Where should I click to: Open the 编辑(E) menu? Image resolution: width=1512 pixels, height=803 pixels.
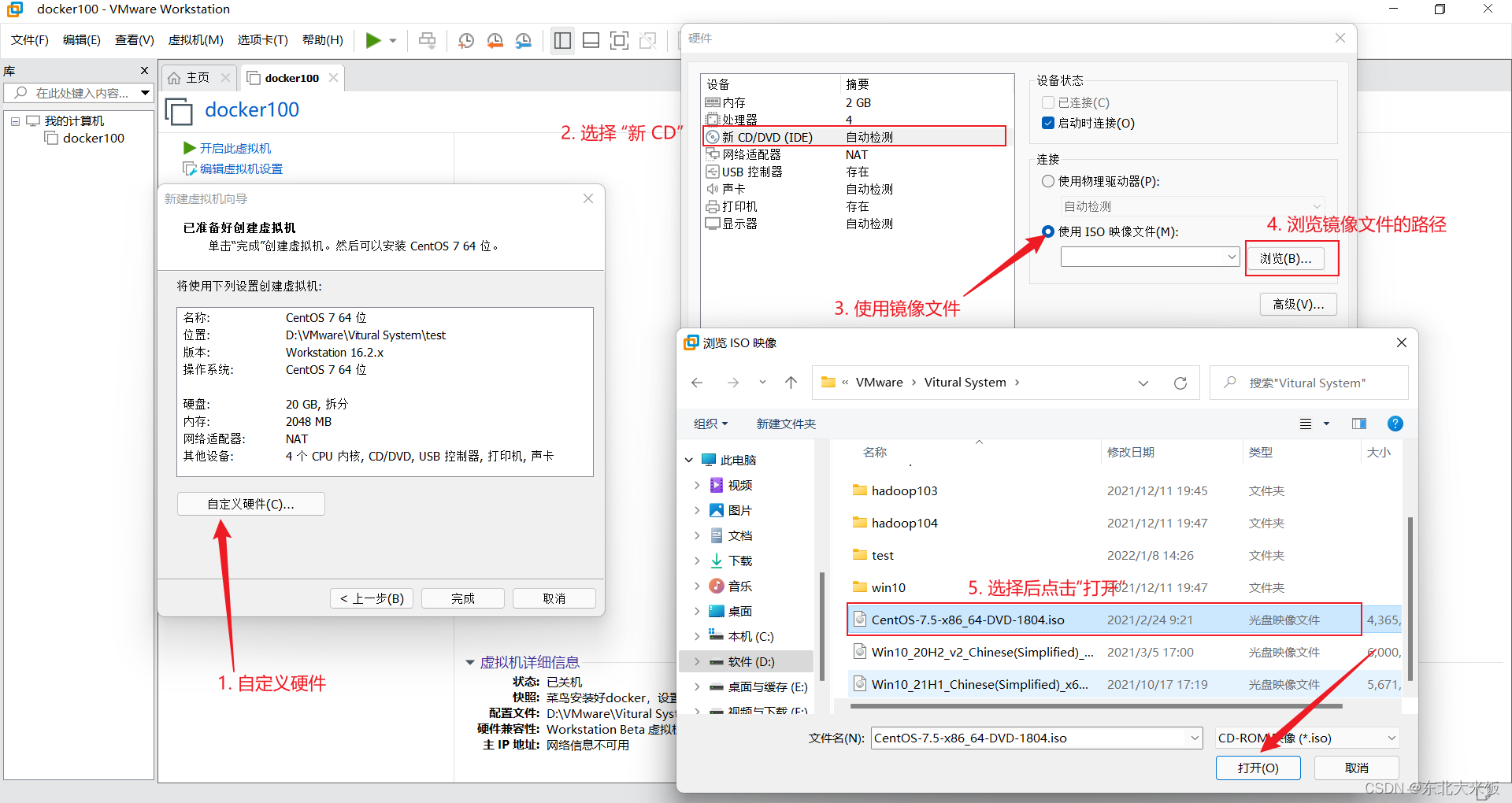coord(82,40)
